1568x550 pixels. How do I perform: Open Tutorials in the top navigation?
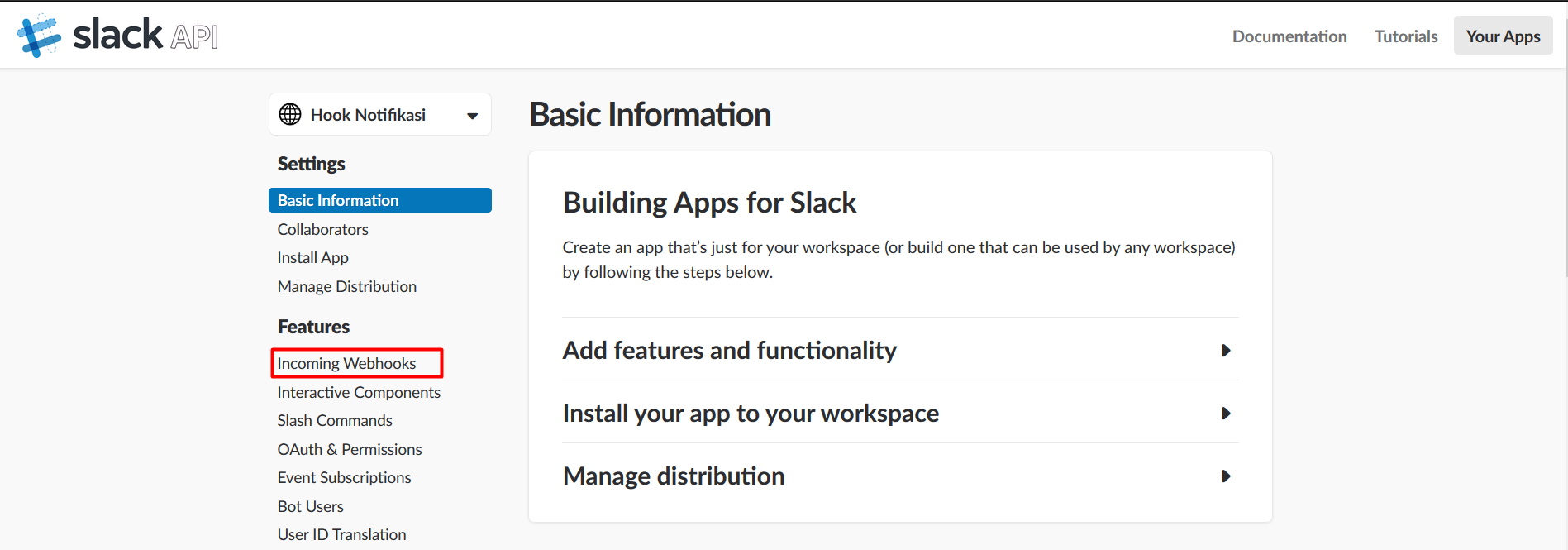tap(1406, 36)
